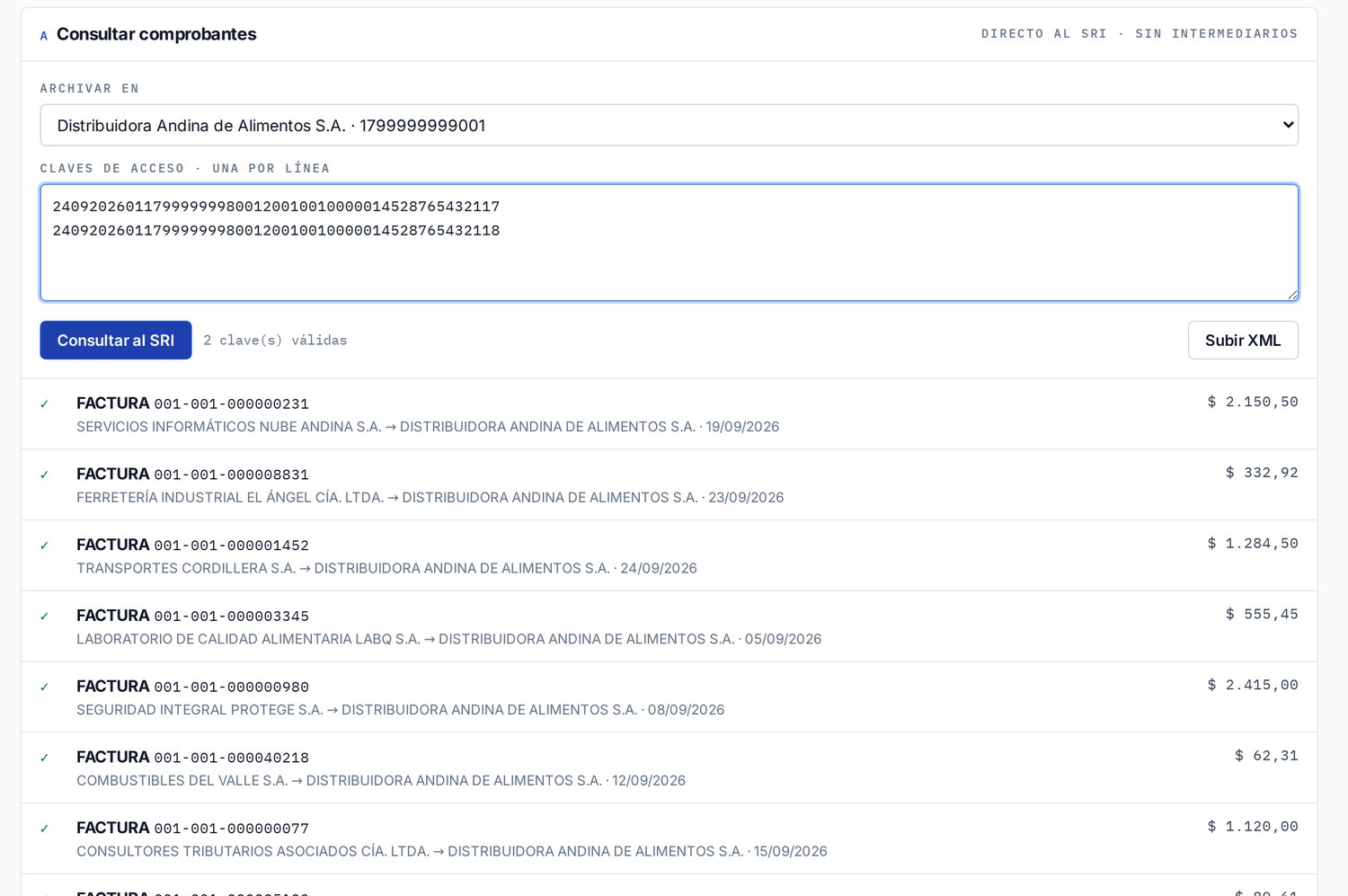Select invoice title FACTURA 001-001-000008831
Viewport: 1348px width, 896px height.
tap(193, 475)
